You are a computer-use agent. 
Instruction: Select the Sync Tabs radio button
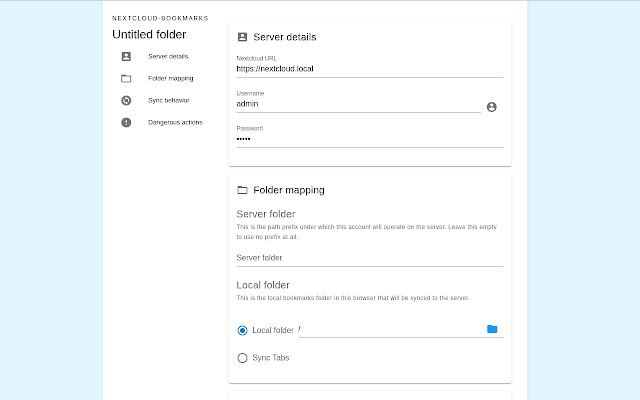pyautogui.click(x=242, y=357)
